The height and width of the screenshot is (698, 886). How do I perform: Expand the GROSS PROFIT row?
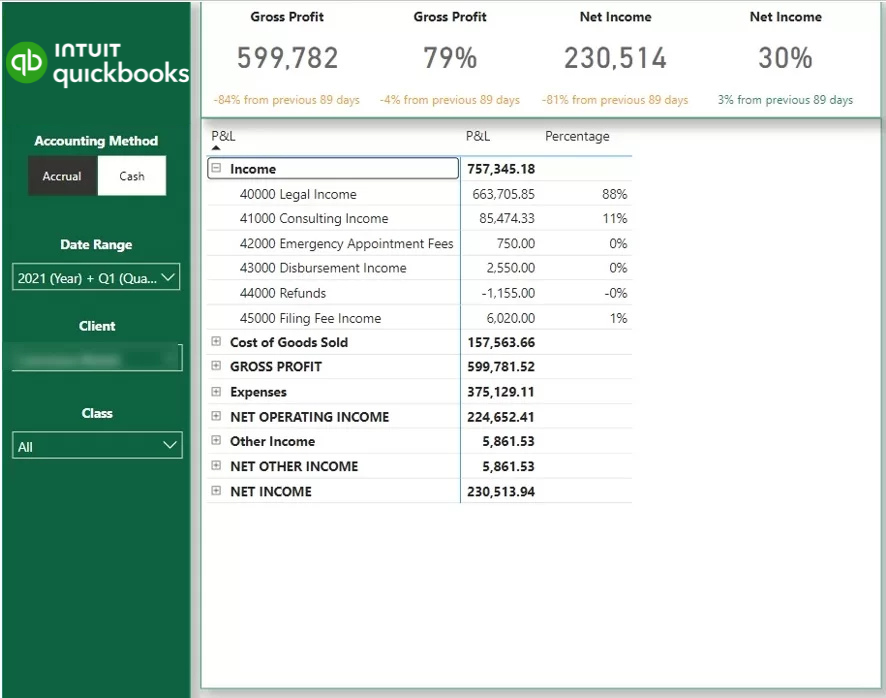tap(216, 366)
